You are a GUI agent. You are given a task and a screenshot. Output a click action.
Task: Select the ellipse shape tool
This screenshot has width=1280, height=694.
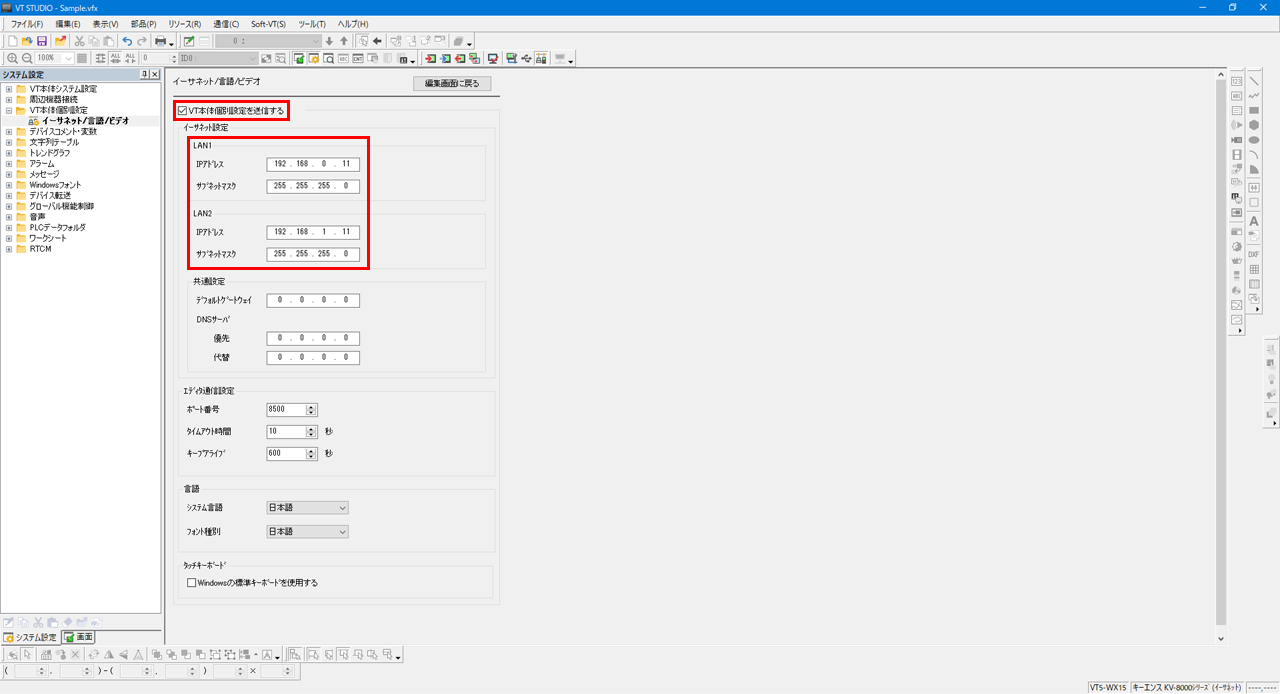pyautogui.click(x=1254, y=140)
